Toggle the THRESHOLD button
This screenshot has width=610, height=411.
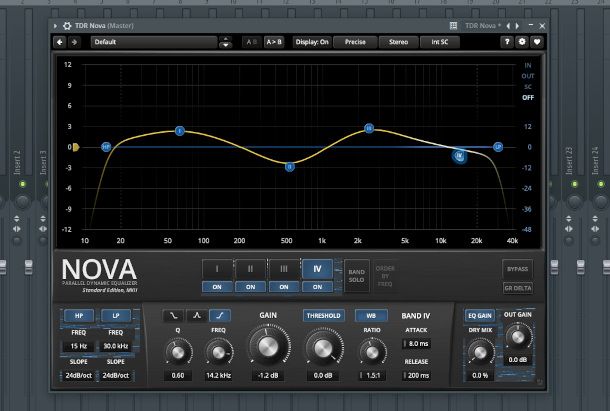[x=323, y=316]
